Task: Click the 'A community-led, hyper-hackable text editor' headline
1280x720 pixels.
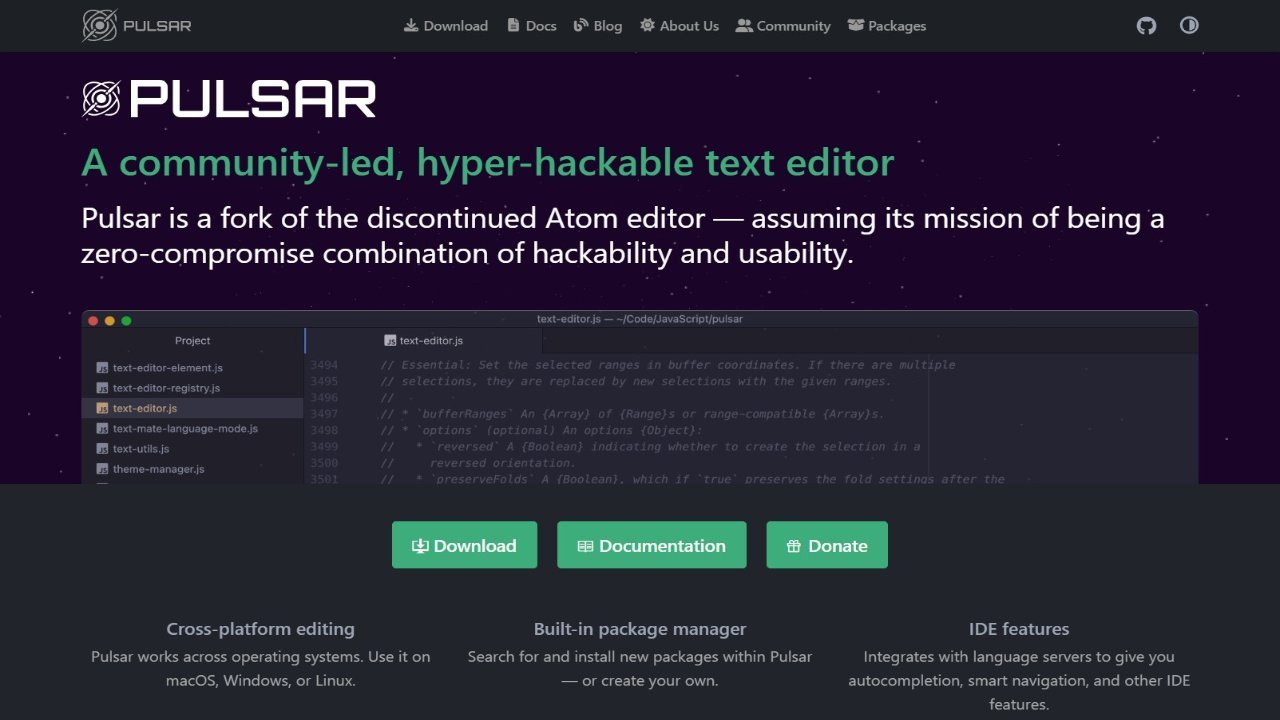Action: 488,162
